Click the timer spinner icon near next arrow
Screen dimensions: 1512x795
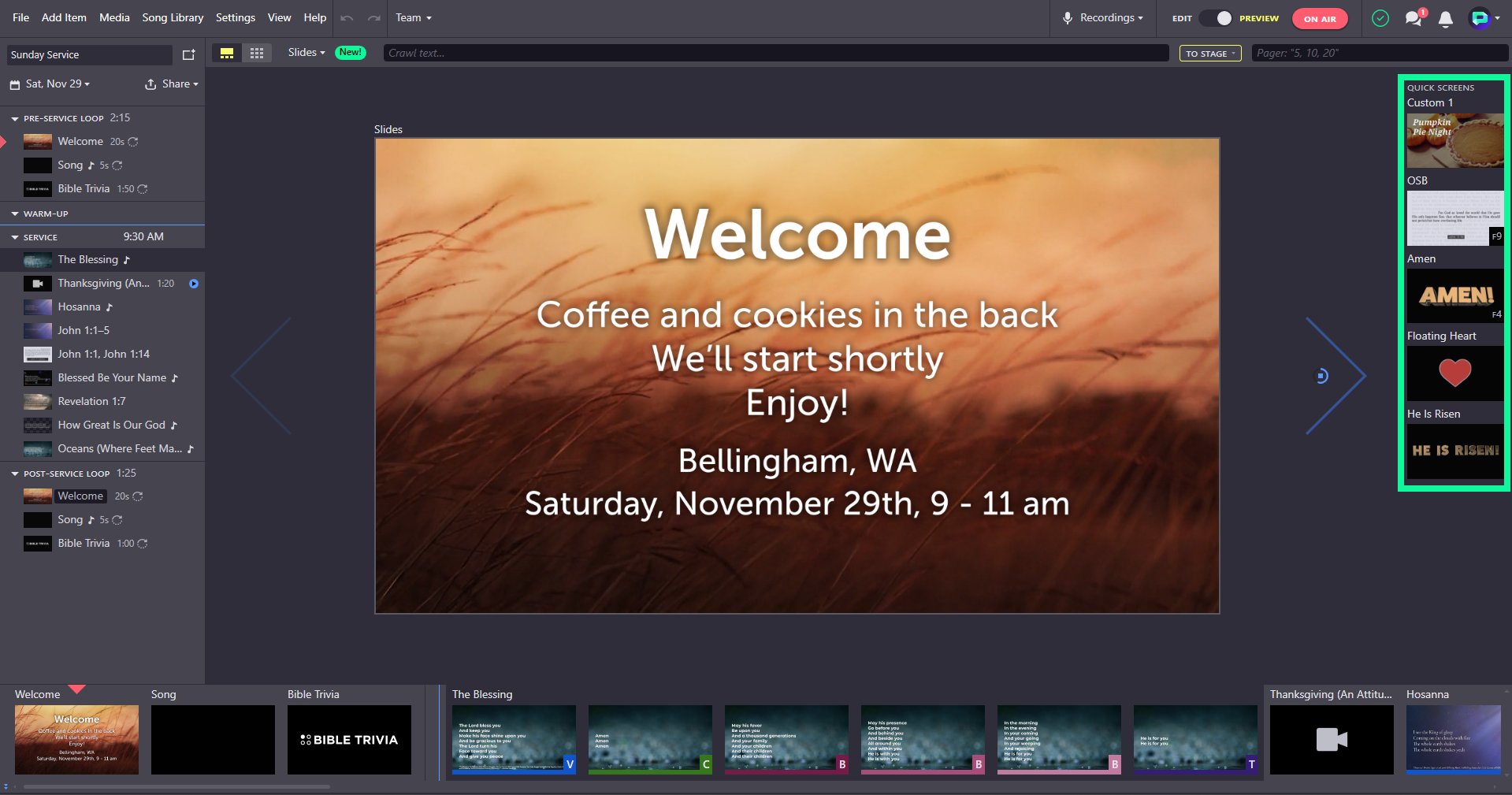(1322, 377)
